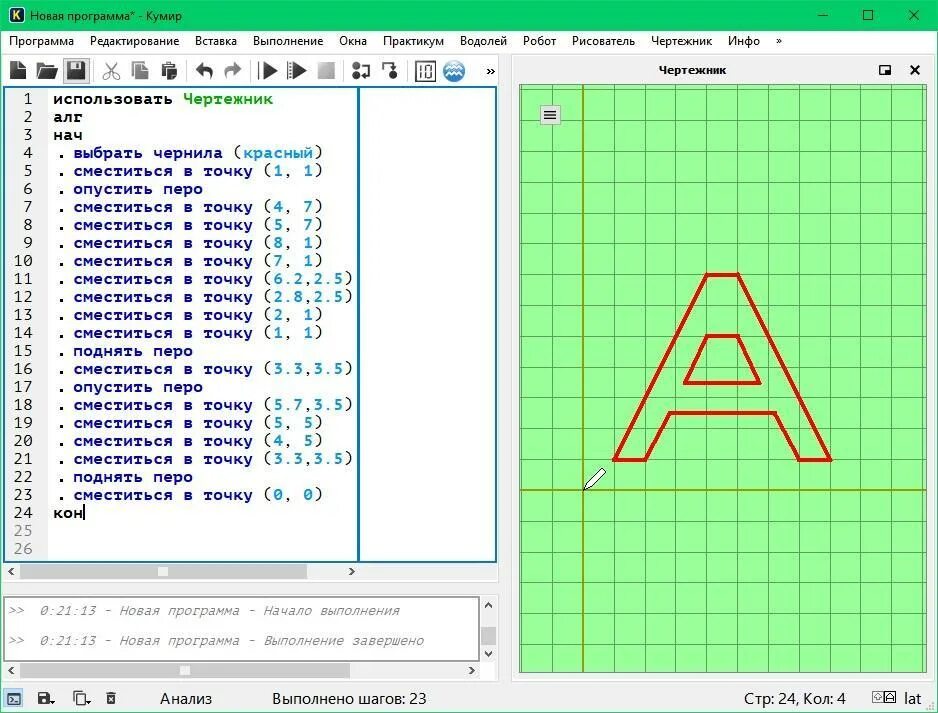The width and height of the screenshot is (938, 713).
Task: Click the Кумир app icon in title bar
Action: pyautogui.click(x=17, y=15)
